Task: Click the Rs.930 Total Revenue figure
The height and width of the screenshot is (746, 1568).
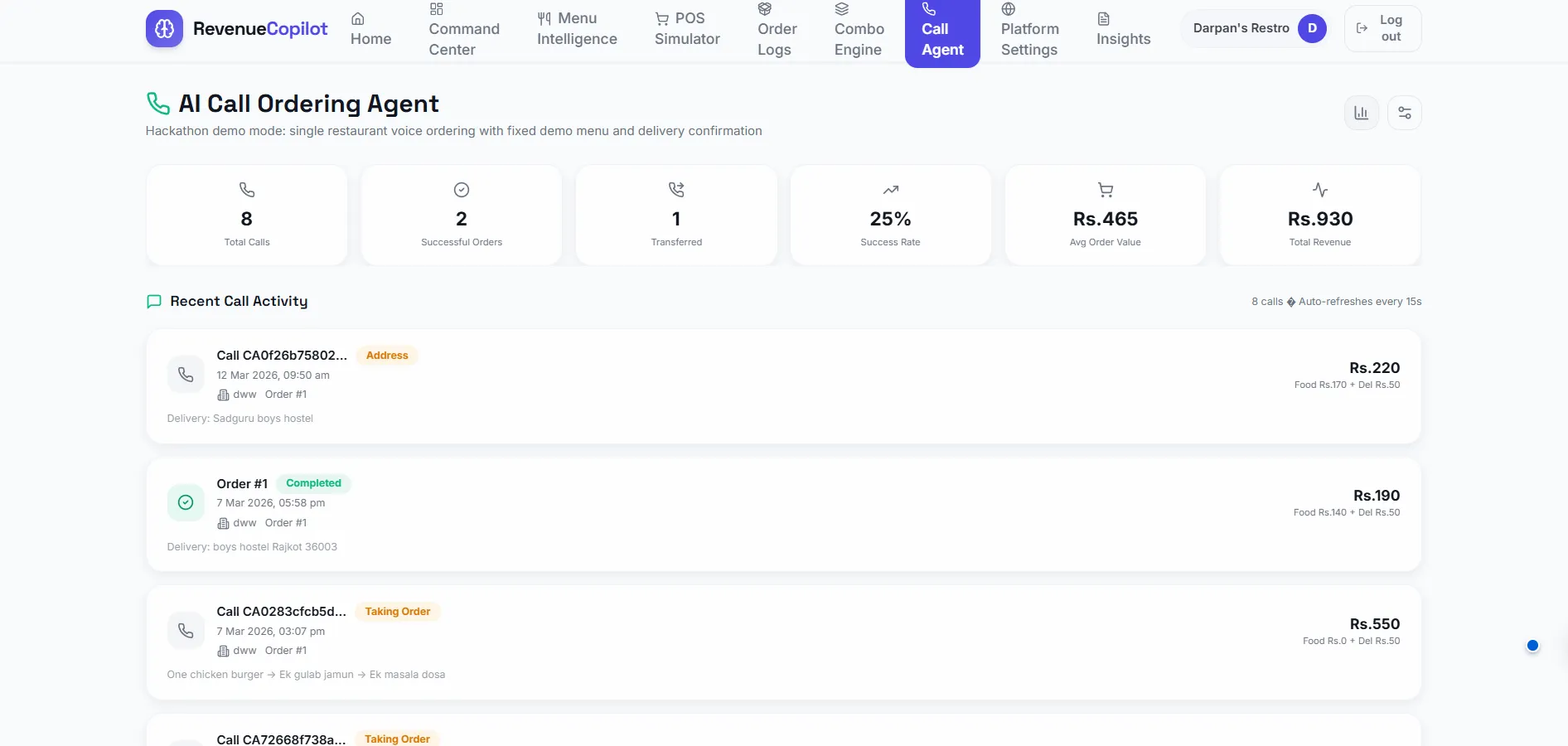Action: (x=1319, y=219)
